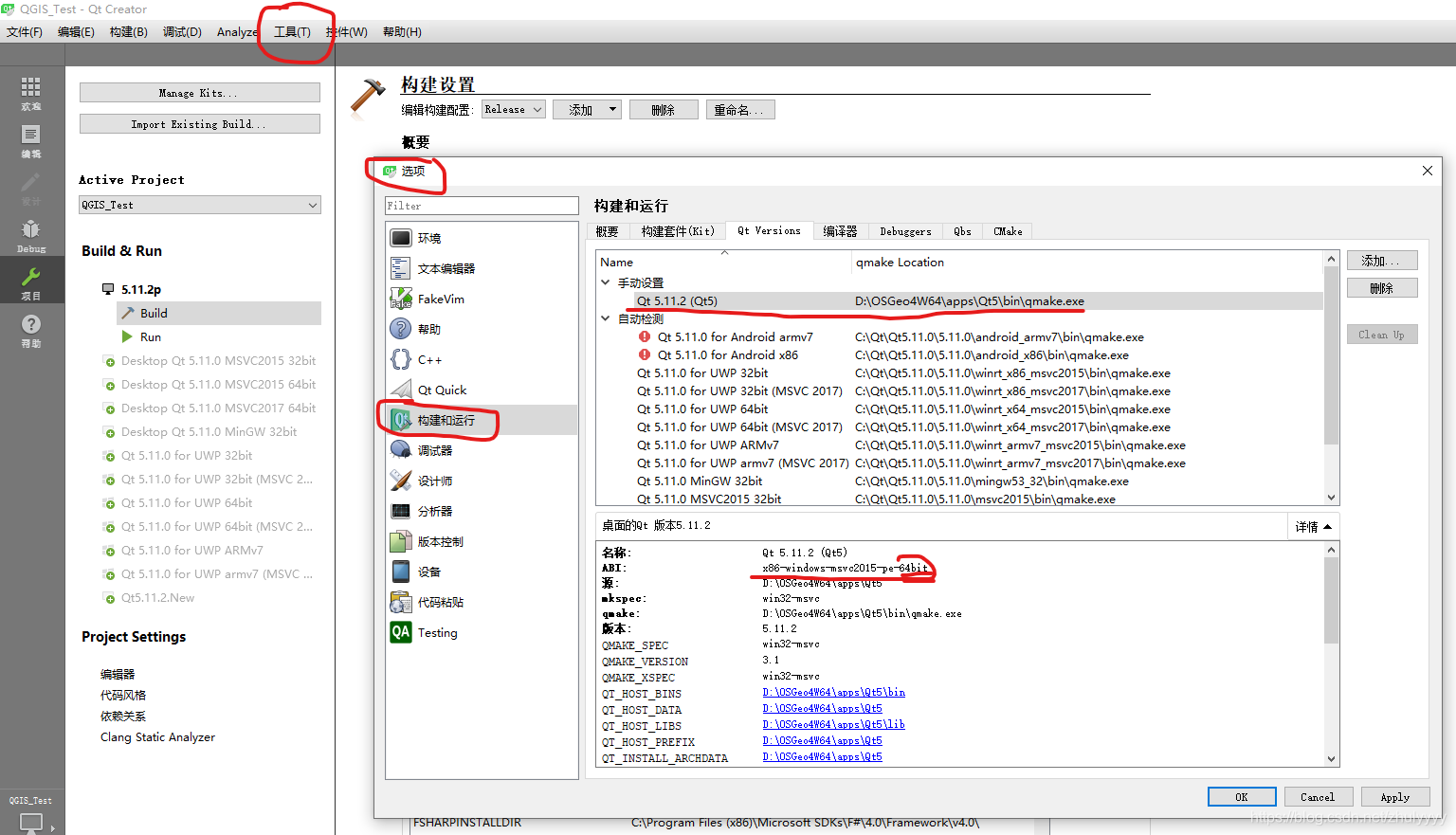Select Qt 5.11.2 (Qt5) version row
The width and height of the screenshot is (1456, 835).
(x=959, y=301)
